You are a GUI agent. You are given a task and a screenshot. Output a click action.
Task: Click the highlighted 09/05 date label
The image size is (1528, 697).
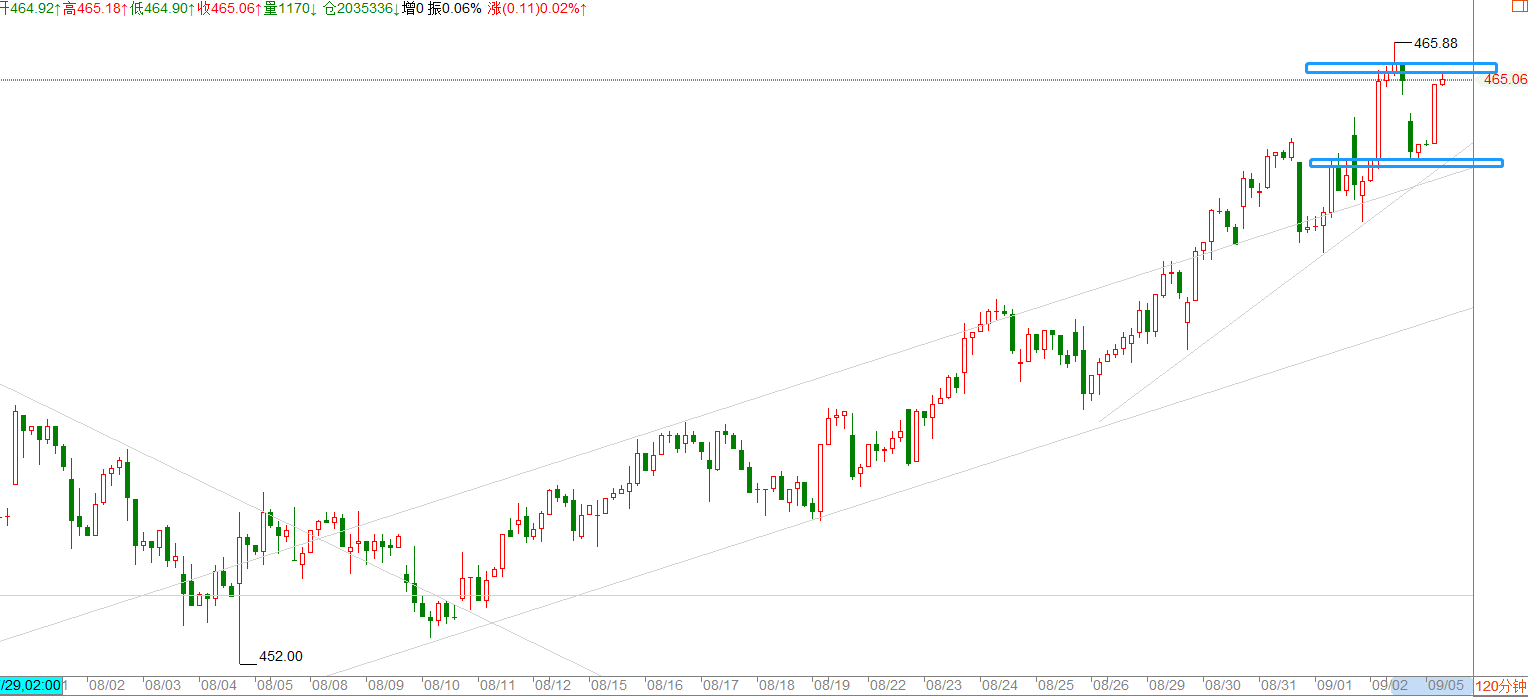pyautogui.click(x=1446, y=686)
